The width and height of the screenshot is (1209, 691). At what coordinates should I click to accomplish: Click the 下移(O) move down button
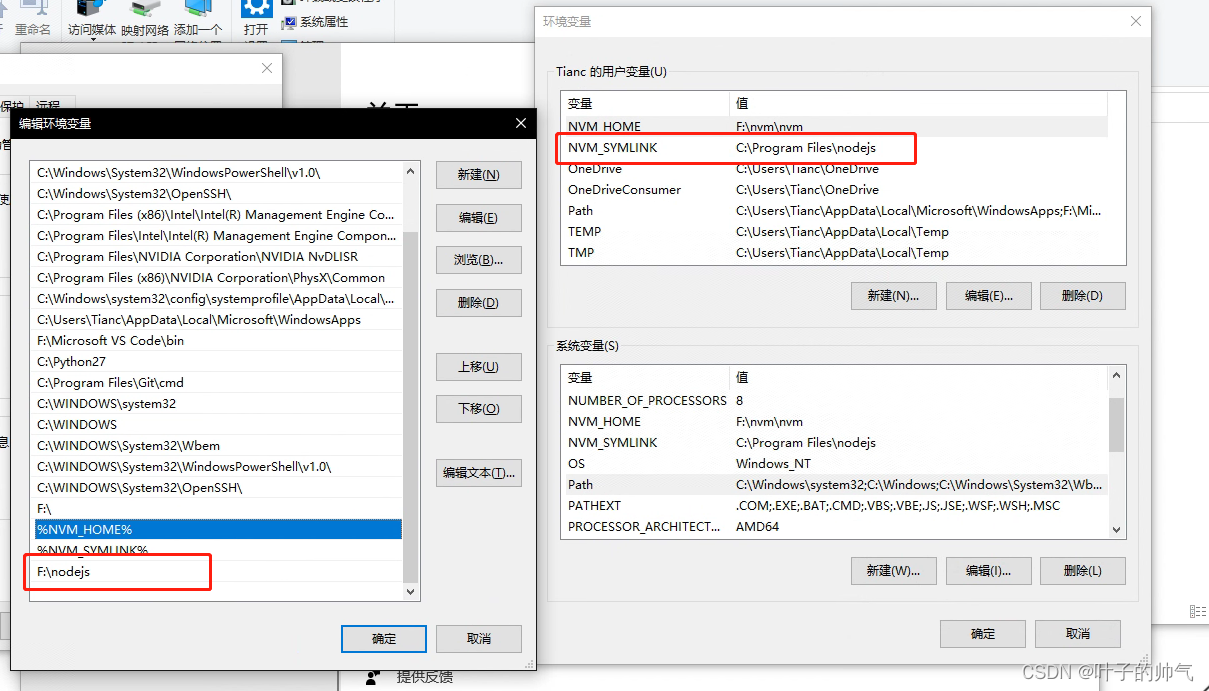[x=478, y=408]
